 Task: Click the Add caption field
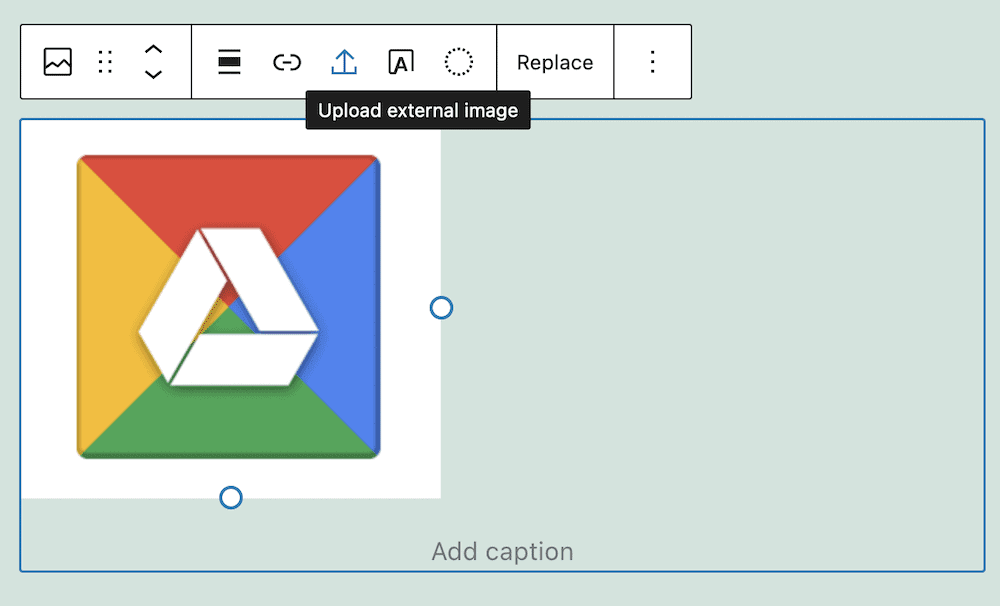(x=503, y=552)
